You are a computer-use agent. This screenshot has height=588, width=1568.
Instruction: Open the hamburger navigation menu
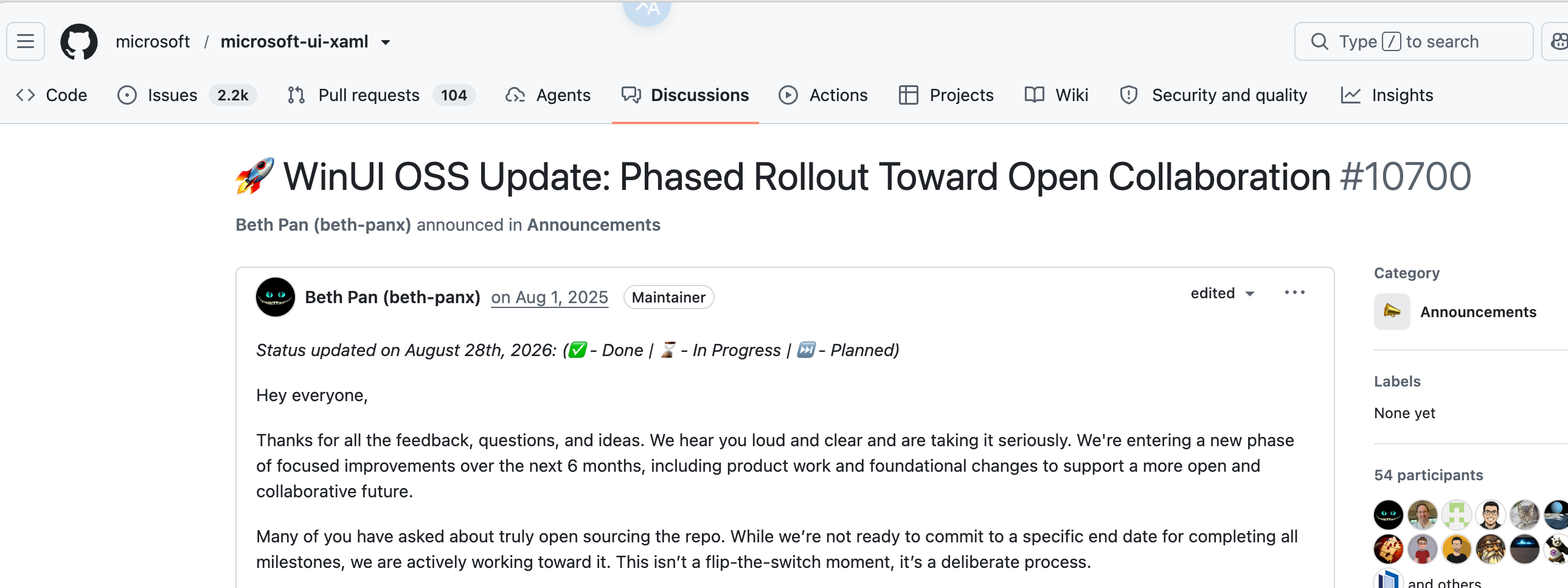tap(26, 41)
